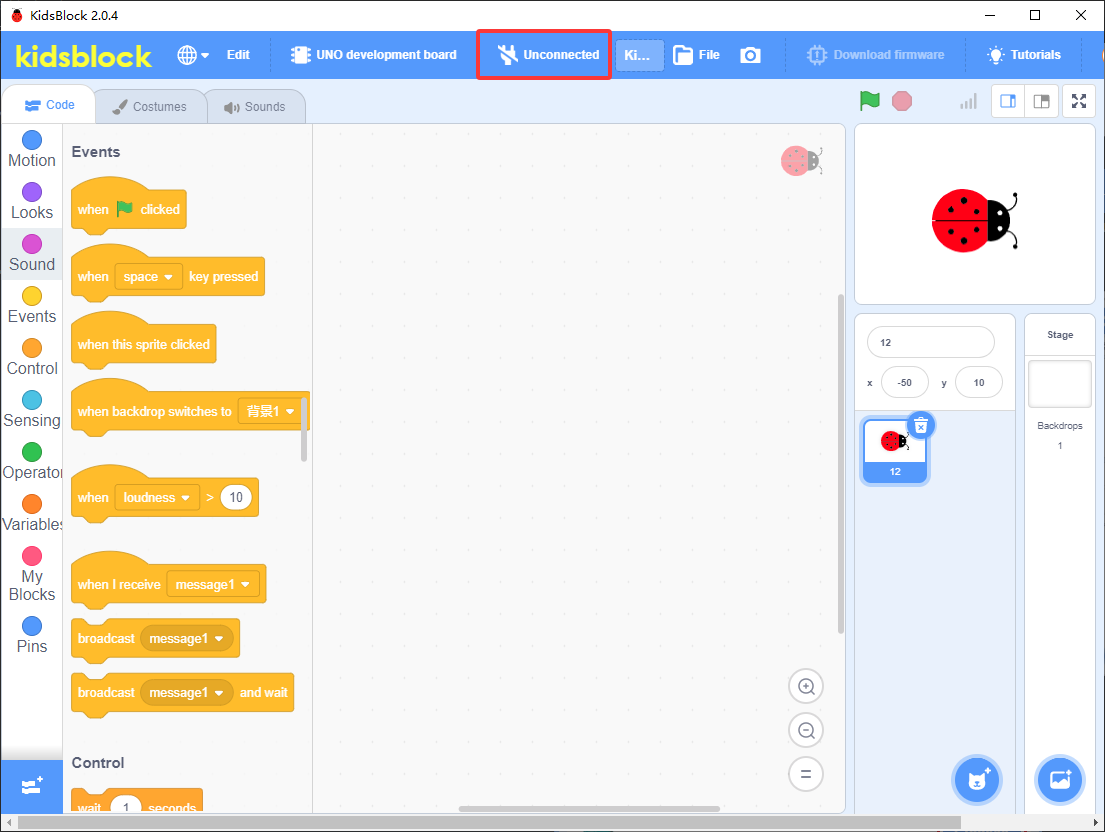The height and width of the screenshot is (832, 1105).
Task: Select UNO development board
Action: coord(374,55)
